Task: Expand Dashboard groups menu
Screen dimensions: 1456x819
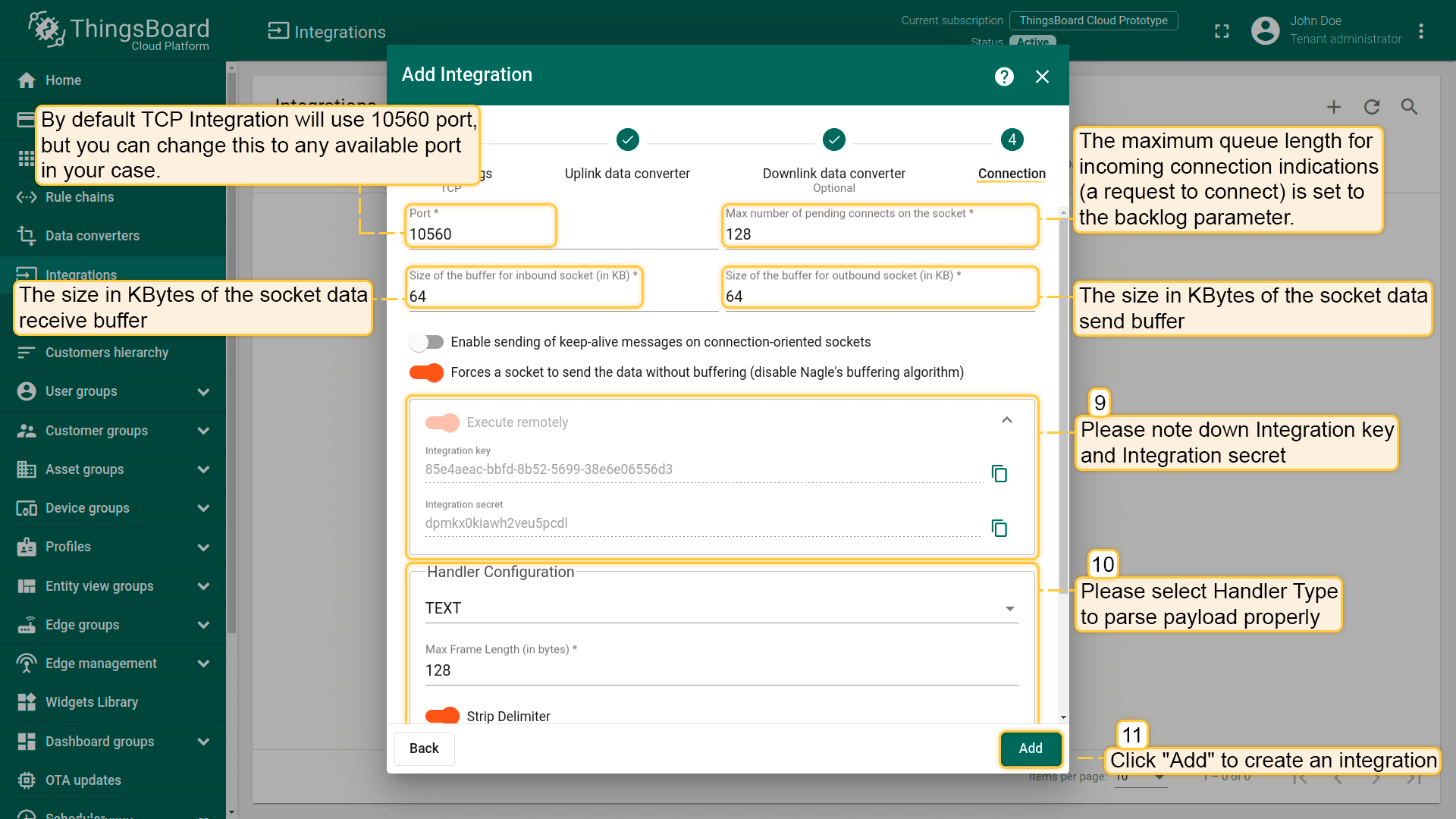Action: tap(203, 742)
